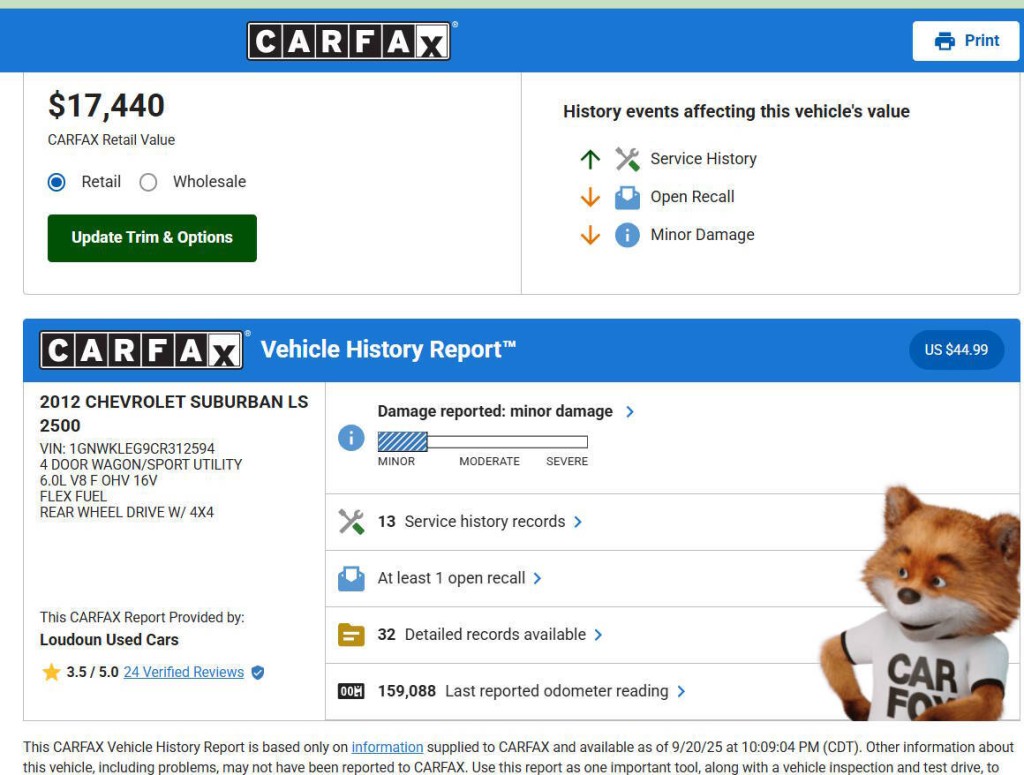Click the Print button
The height and width of the screenshot is (775, 1024).
click(965, 41)
